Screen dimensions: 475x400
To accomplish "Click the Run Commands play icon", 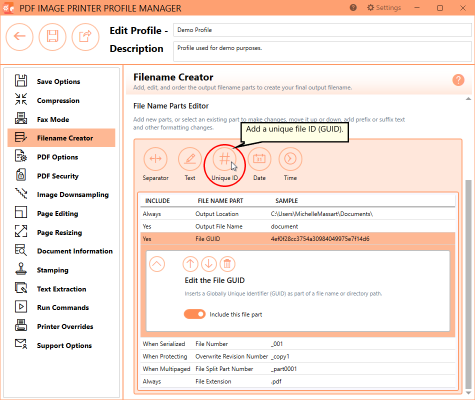I will (21, 307).
